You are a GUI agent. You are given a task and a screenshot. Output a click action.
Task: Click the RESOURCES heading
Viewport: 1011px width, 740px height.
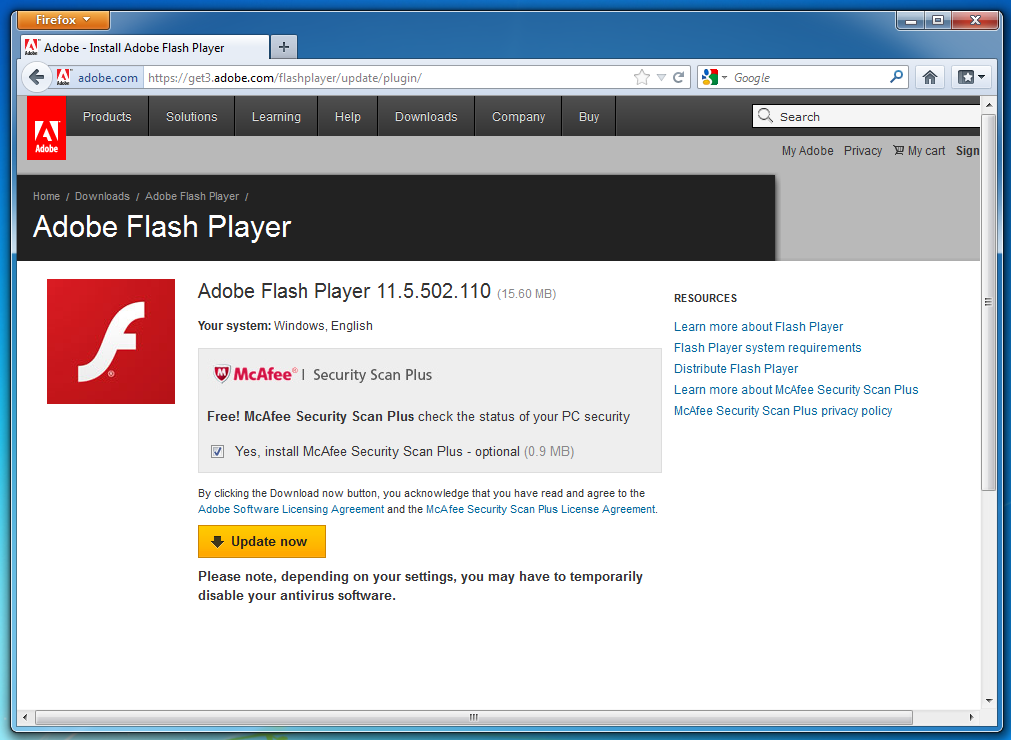click(x=705, y=298)
